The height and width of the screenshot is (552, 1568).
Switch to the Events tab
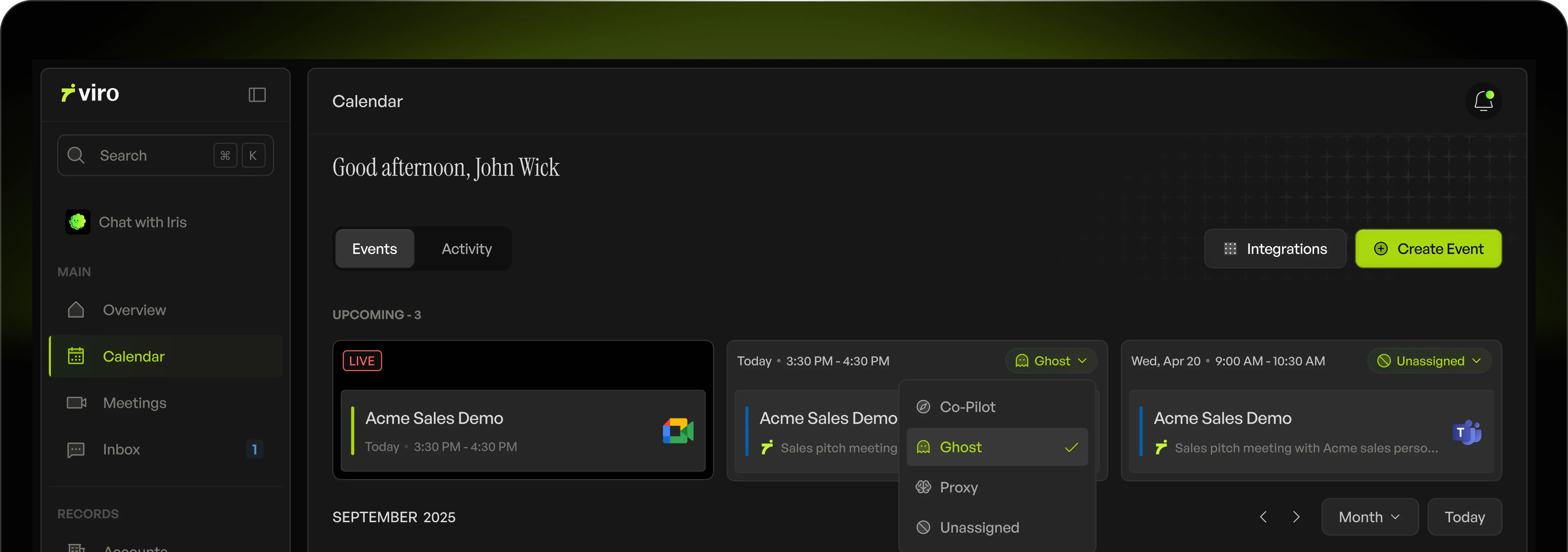tap(374, 248)
